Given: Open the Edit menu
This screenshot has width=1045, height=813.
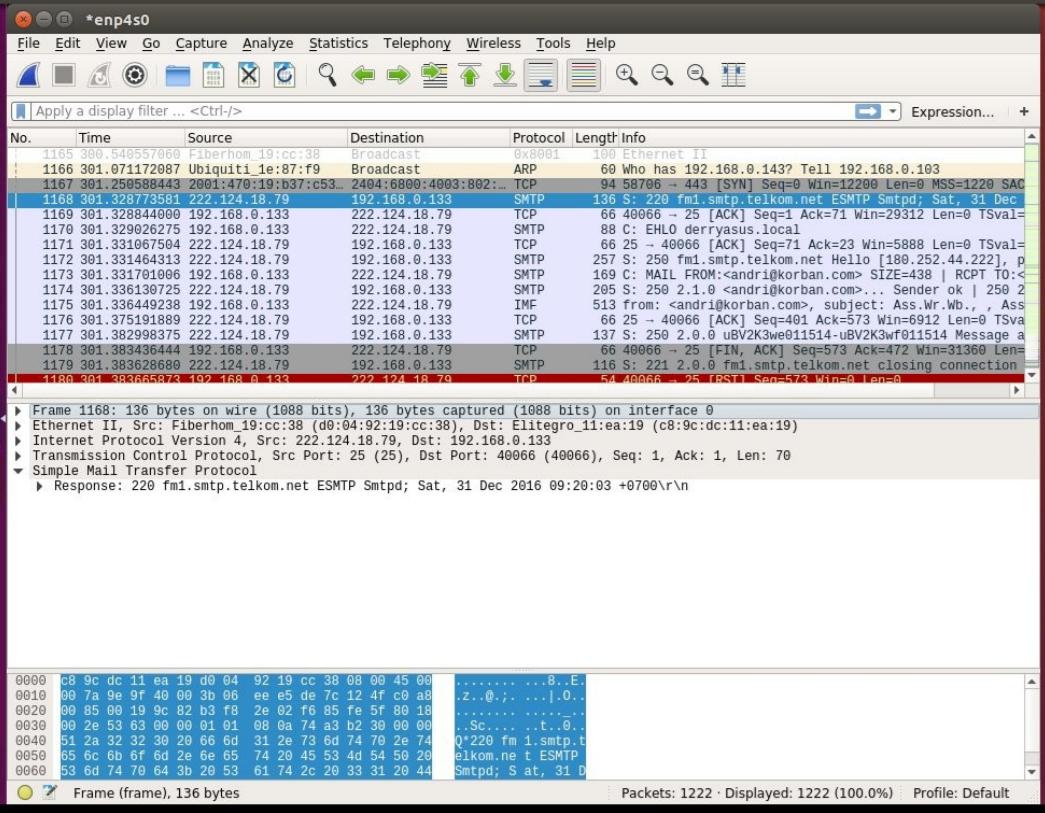Looking at the screenshot, I should [67, 43].
